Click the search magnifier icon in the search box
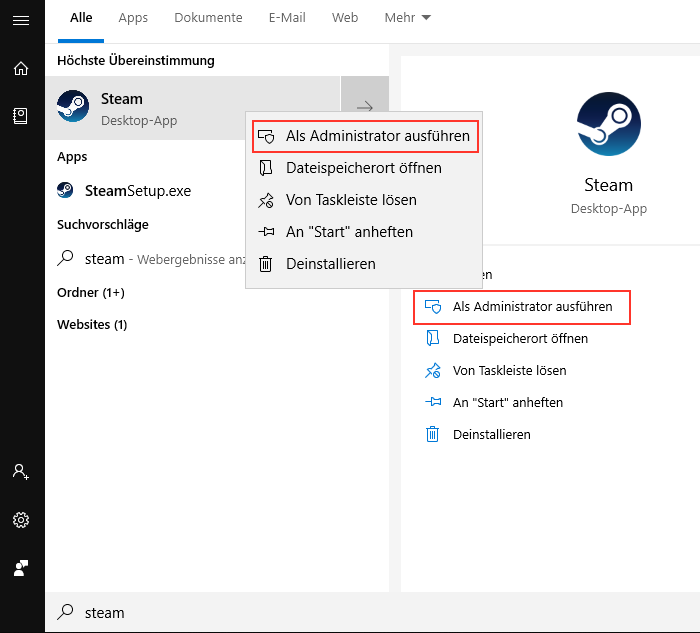 tap(65, 612)
